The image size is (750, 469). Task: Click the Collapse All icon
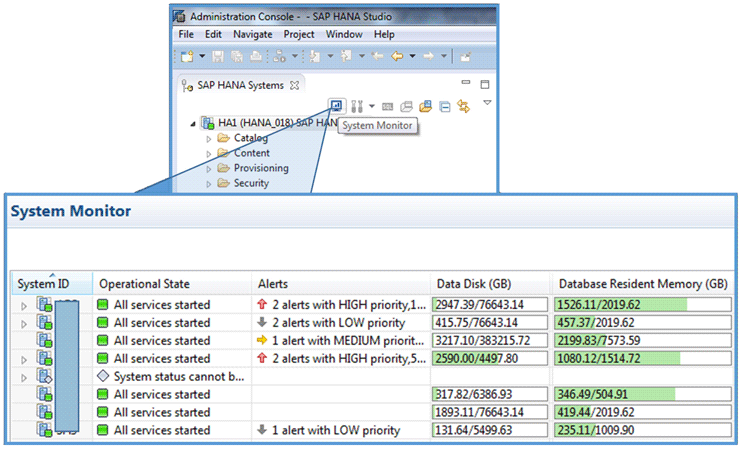click(445, 105)
